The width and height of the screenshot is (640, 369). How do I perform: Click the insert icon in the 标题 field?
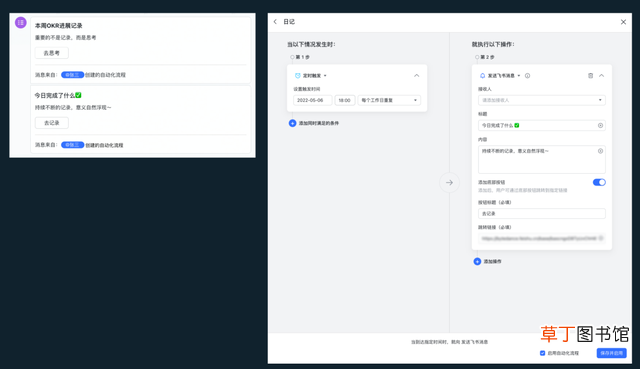coord(600,125)
